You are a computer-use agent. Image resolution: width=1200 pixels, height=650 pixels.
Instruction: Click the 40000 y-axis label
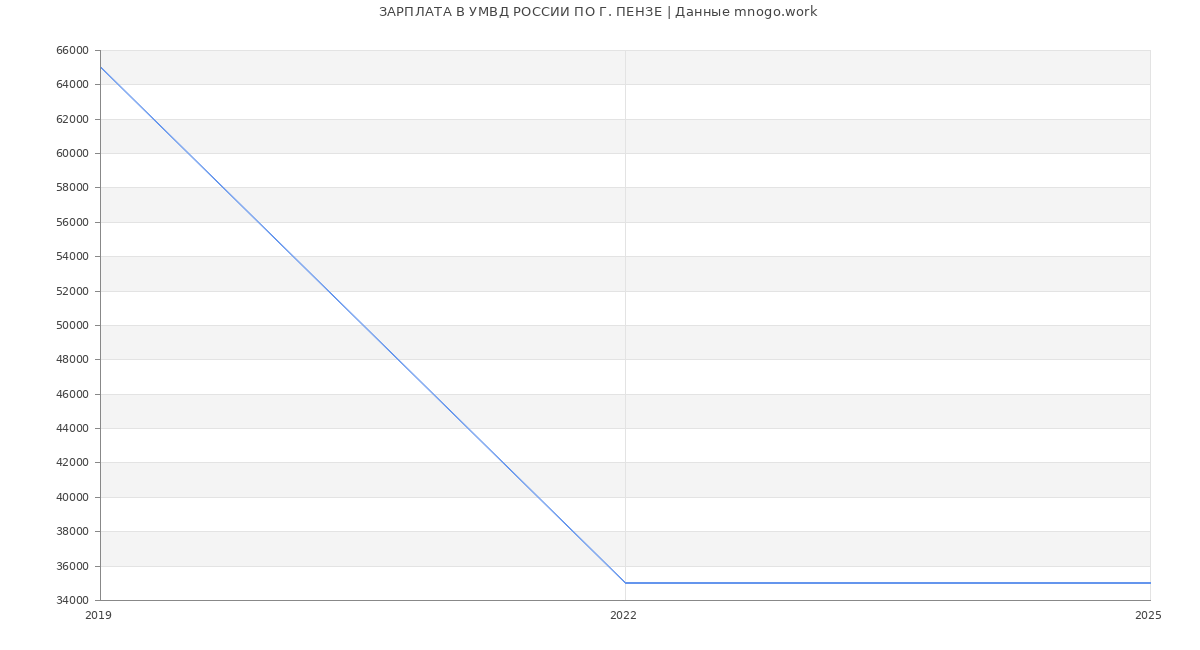tap(72, 497)
